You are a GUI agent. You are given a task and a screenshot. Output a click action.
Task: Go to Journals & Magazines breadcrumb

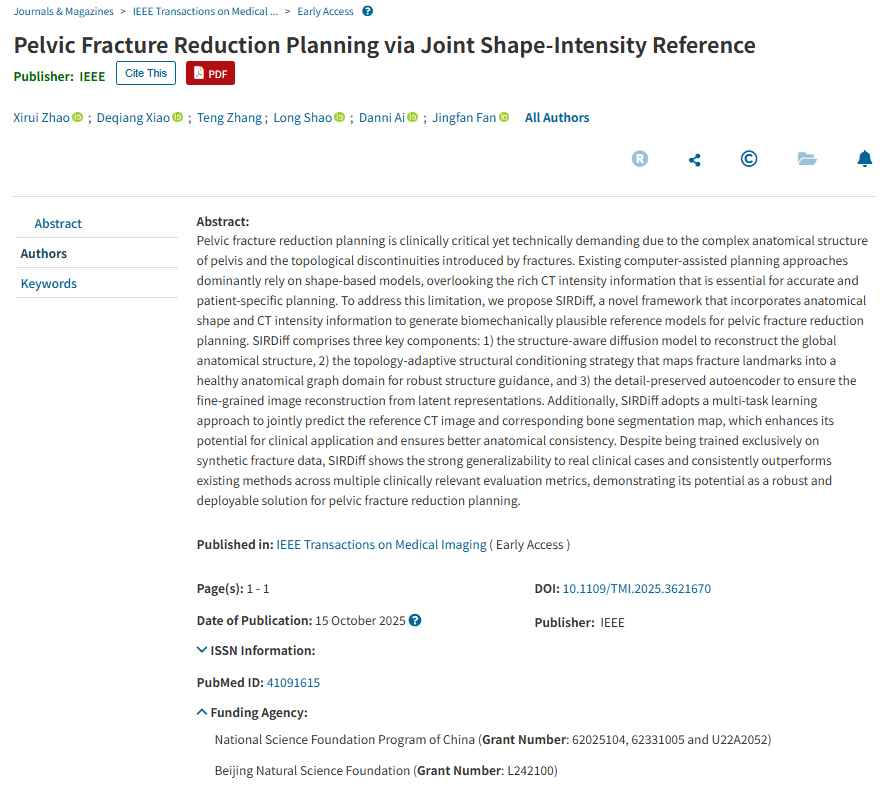64,12
